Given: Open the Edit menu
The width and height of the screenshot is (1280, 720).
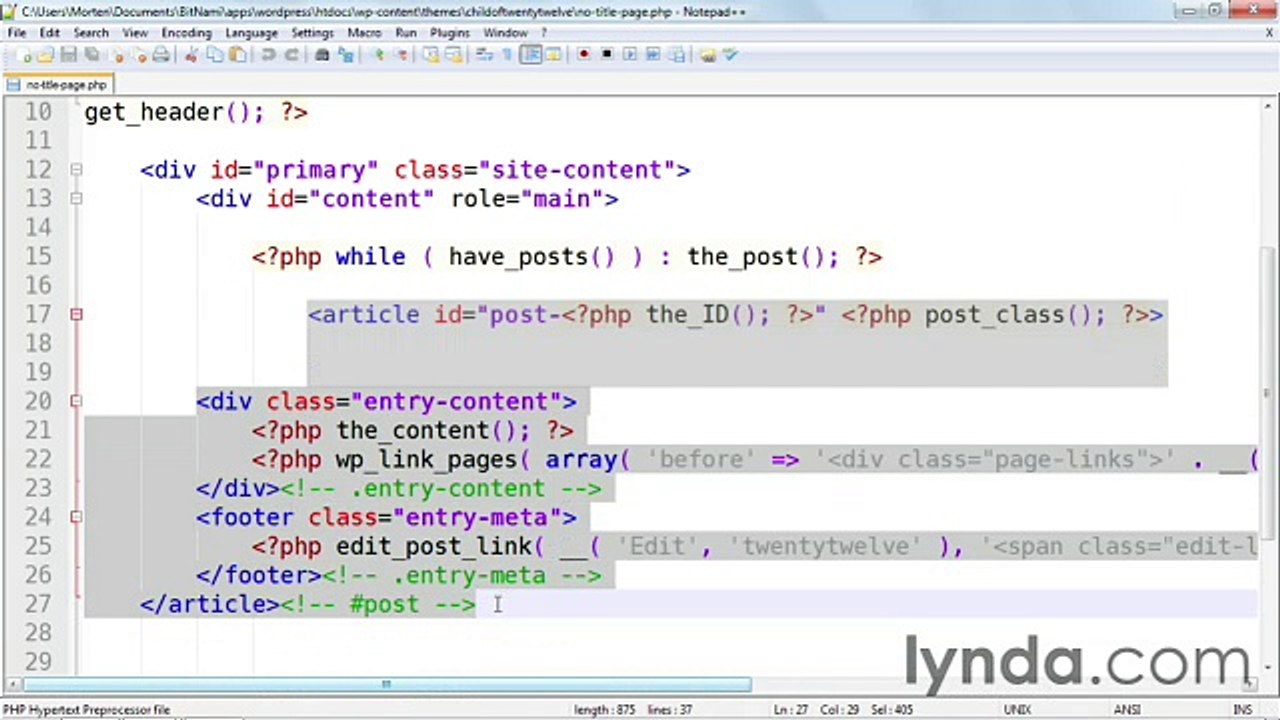Looking at the screenshot, I should (50, 32).
